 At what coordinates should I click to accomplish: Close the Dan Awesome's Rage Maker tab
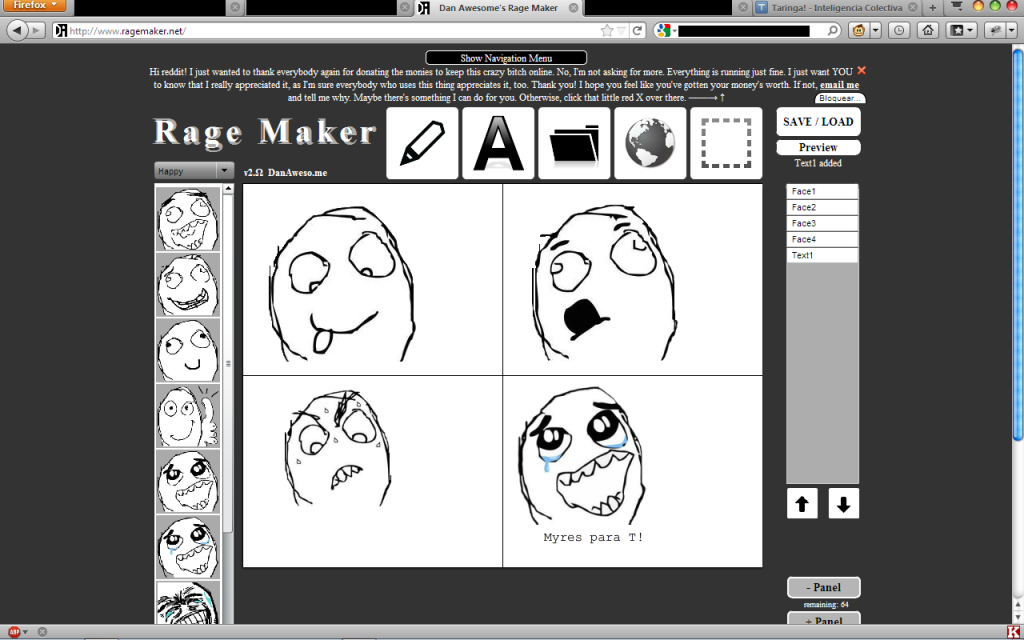coord(573,8)
